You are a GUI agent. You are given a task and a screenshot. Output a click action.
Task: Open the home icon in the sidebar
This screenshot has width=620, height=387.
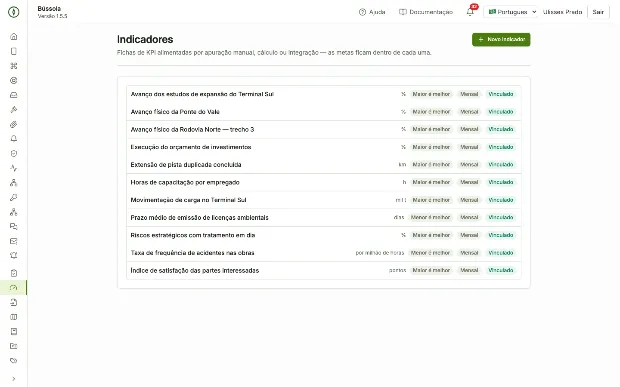pos(13,36)
